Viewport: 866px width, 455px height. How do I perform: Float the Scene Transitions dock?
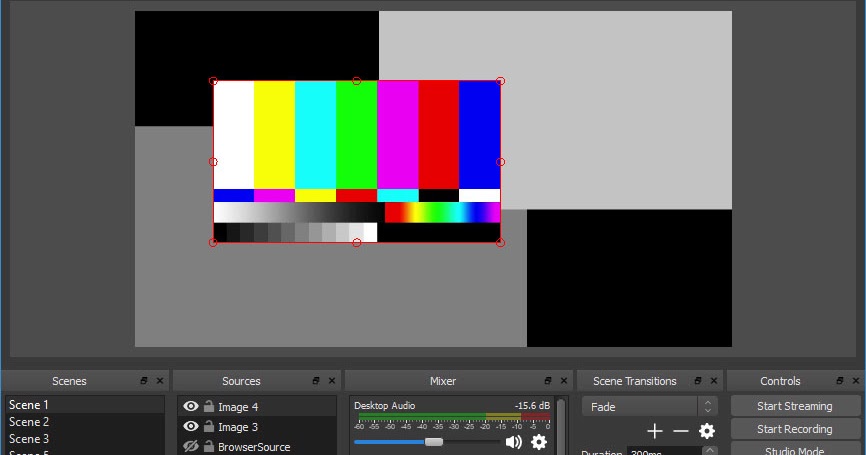pyautogui.click(x=698, y=380)
